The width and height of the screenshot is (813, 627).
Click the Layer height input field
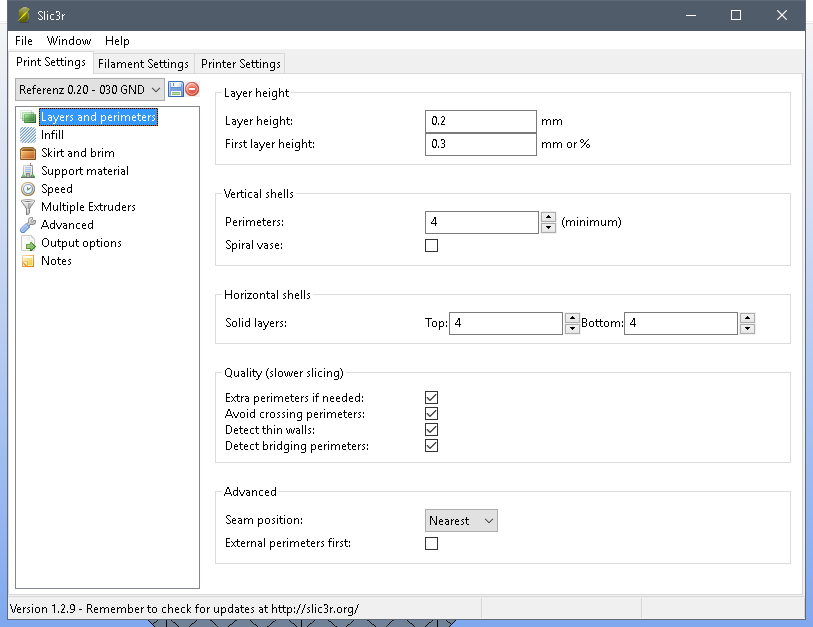pyautogui.click(x=481, y=121)
